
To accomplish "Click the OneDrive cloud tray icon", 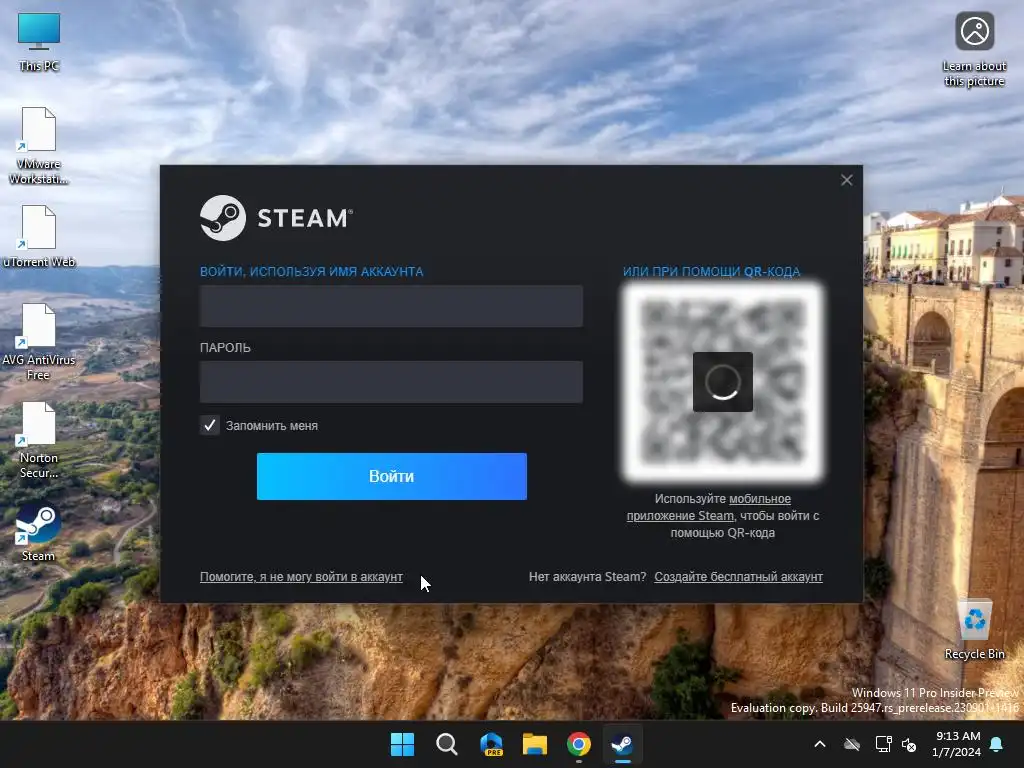I will click(852, 744).
